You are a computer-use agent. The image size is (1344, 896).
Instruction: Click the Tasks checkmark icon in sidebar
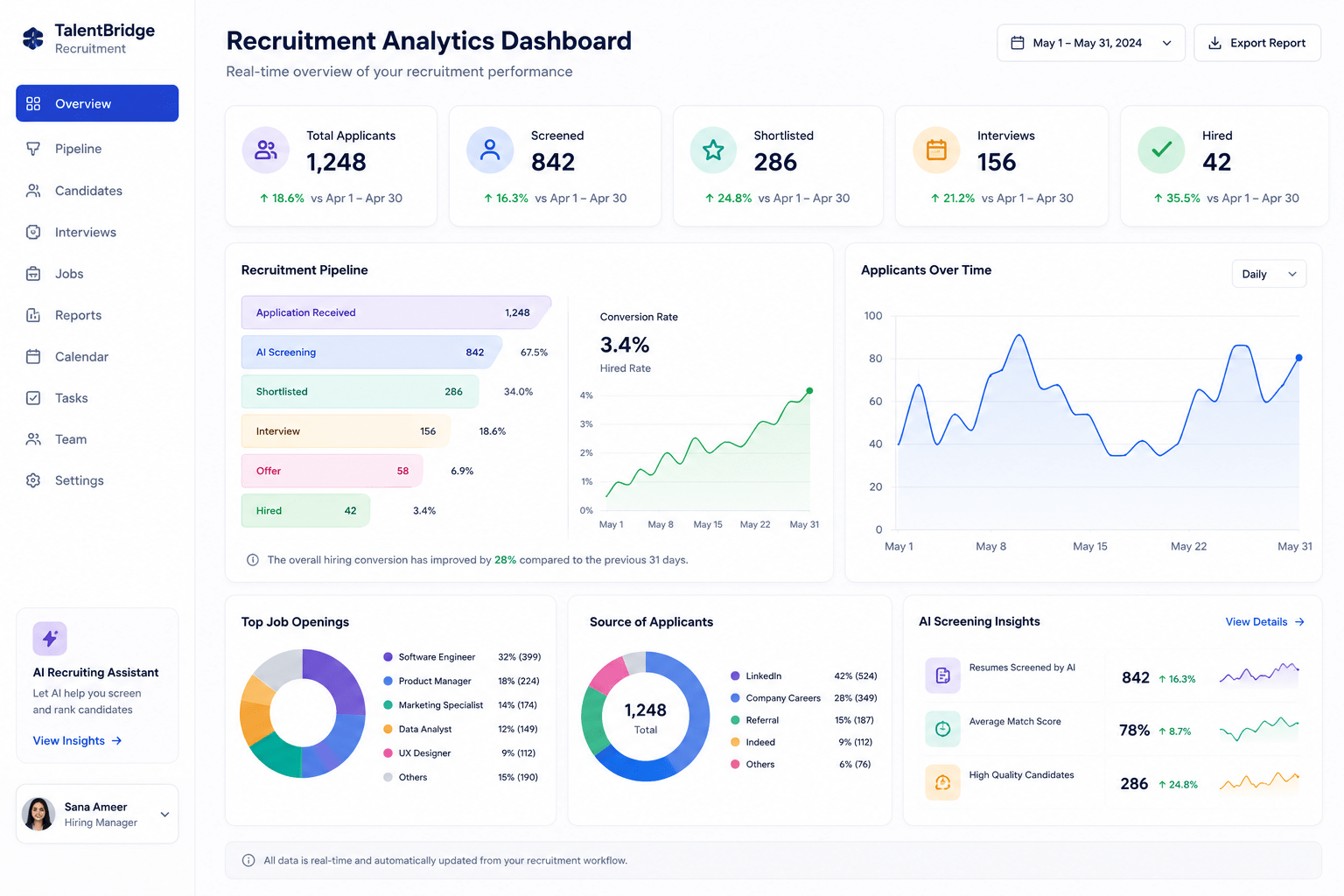(x=33, y=398)
